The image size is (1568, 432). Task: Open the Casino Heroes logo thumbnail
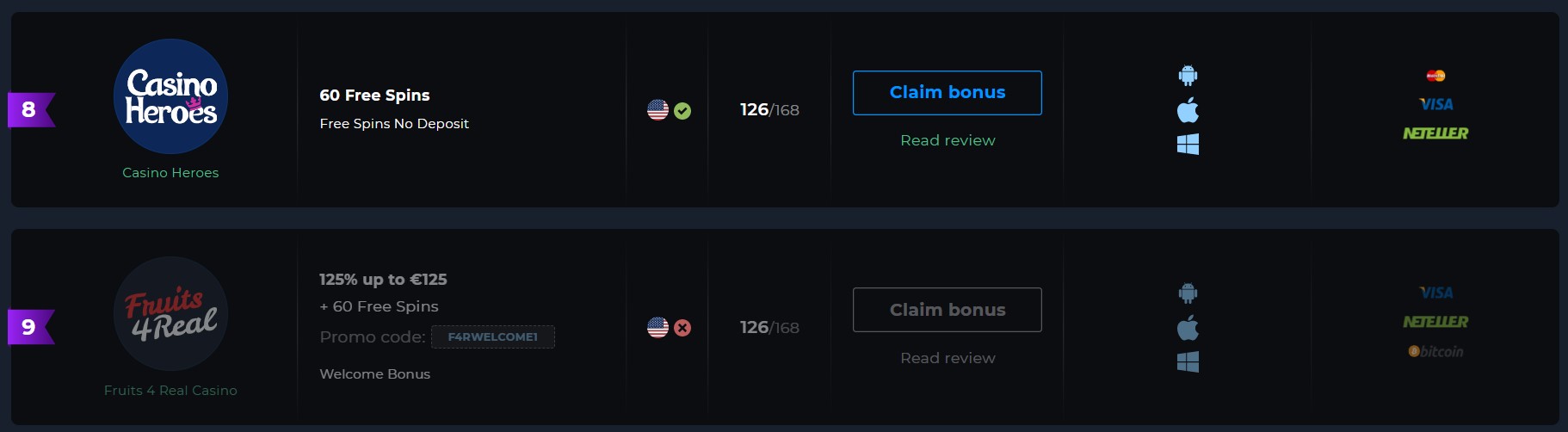(x=170, y=96)
